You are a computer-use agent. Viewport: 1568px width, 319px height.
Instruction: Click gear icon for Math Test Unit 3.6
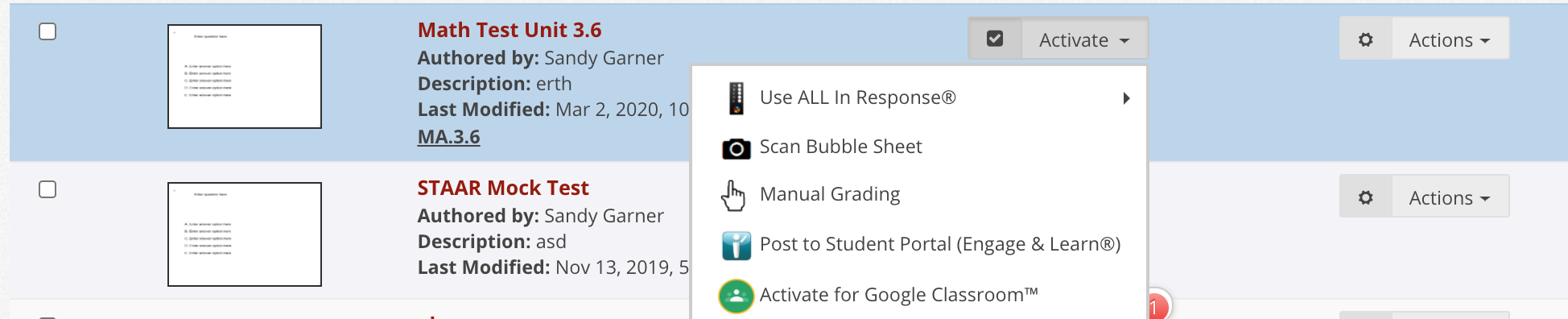click(x=1365, y=39)
